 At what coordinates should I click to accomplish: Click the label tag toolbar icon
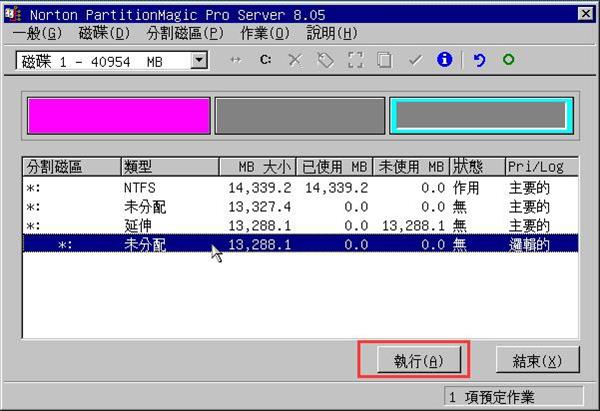pos(325,60)
